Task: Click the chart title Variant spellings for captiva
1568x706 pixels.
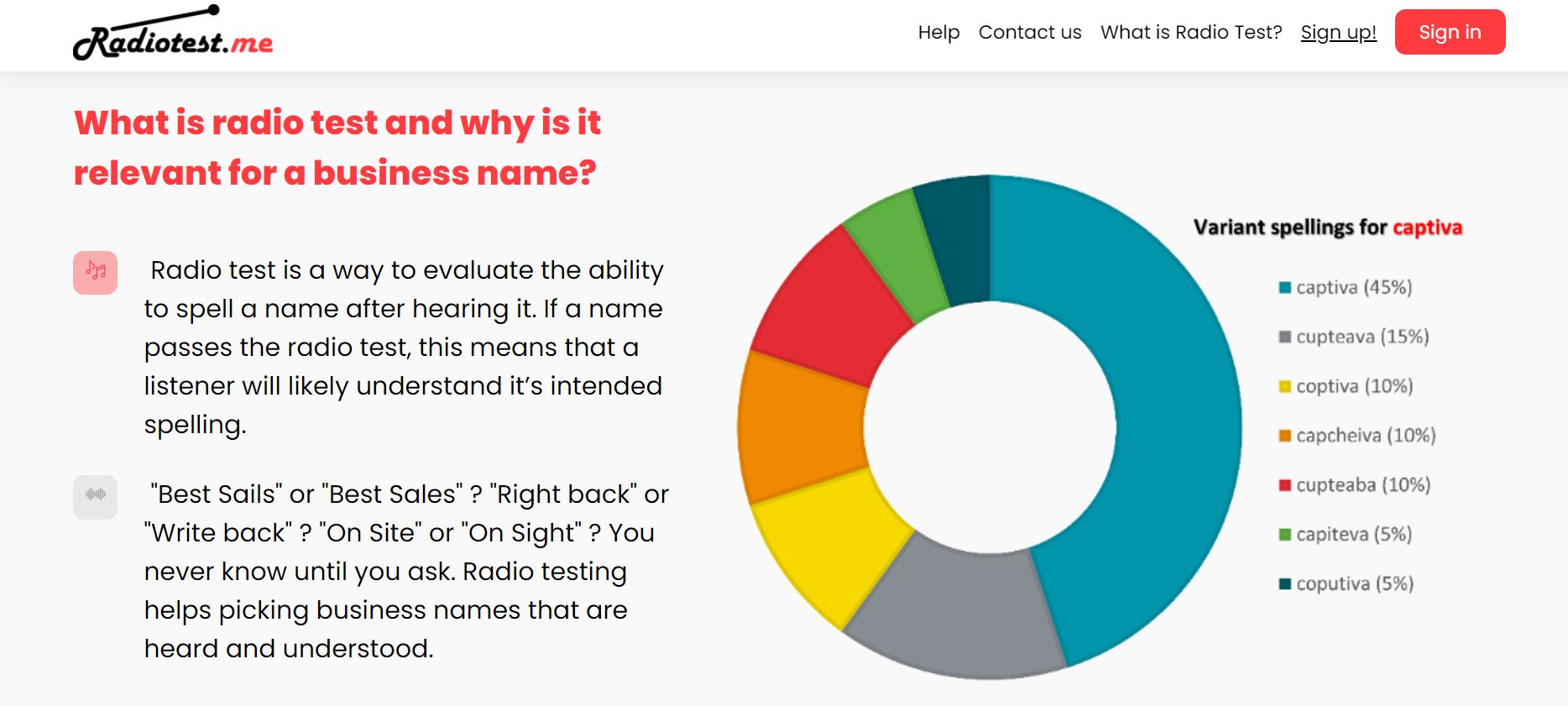Action: click(1328, 227)
